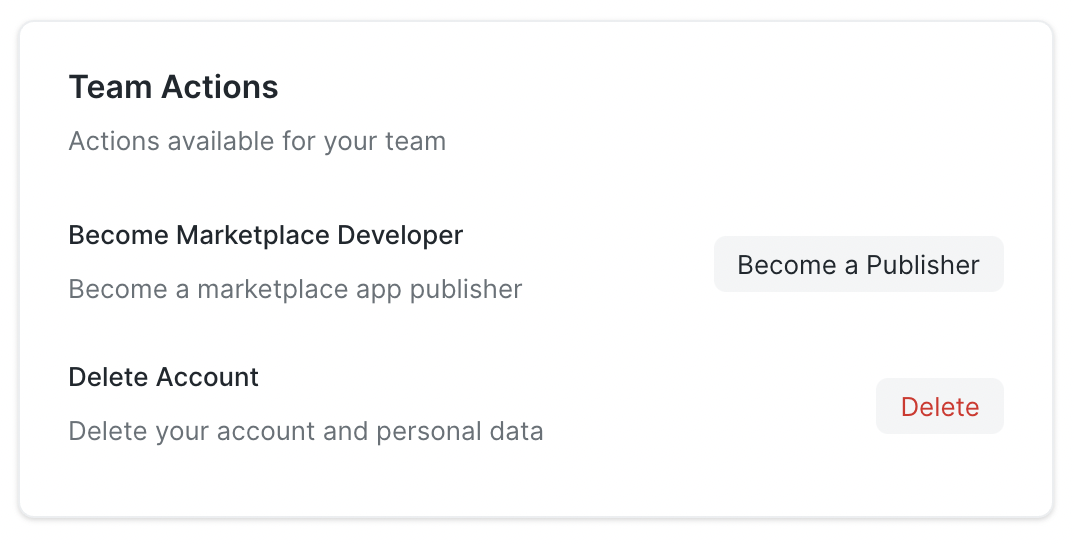Click the Become a Publisher button
This screenshot has height=544, width=1074.
pyautogui.click(x=858, y=265)
